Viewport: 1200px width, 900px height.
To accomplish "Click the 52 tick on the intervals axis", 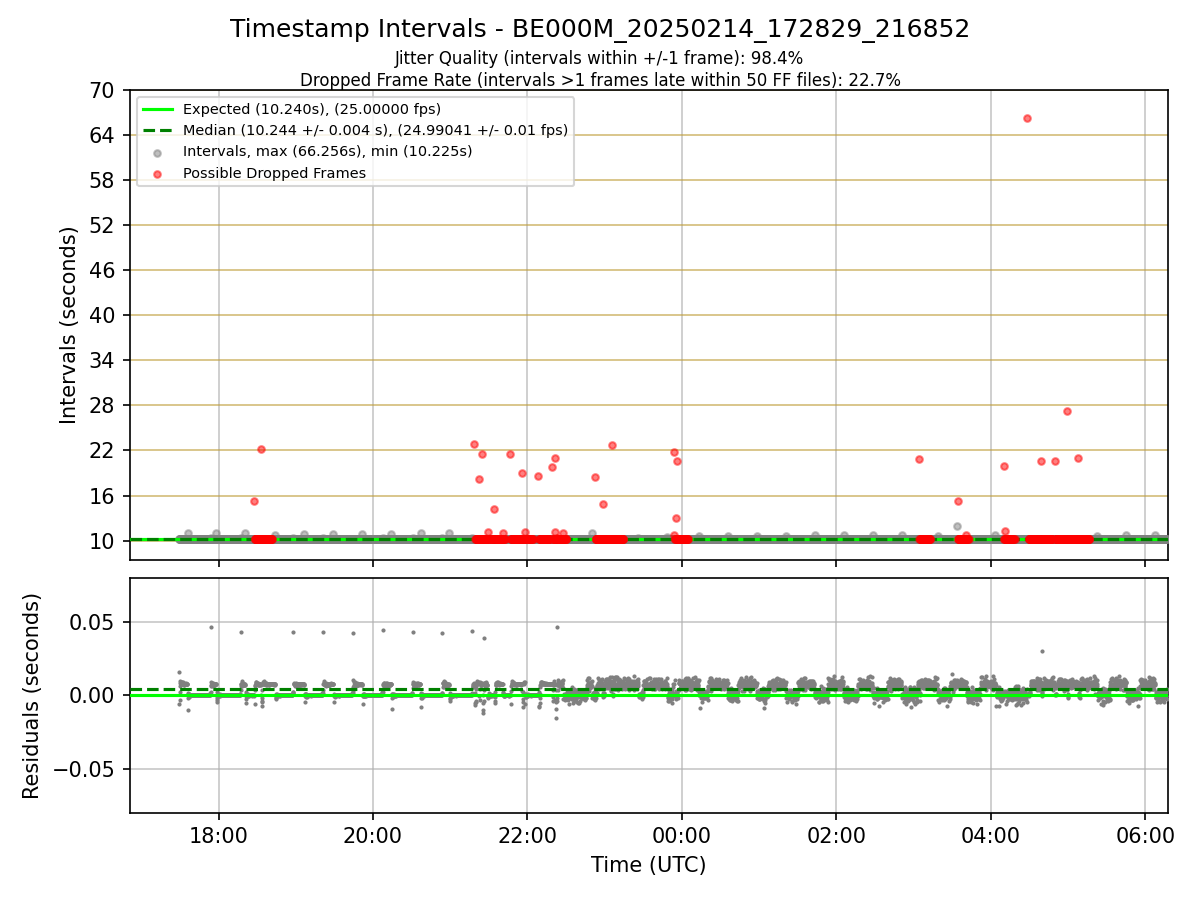I will tap(104, 225).
